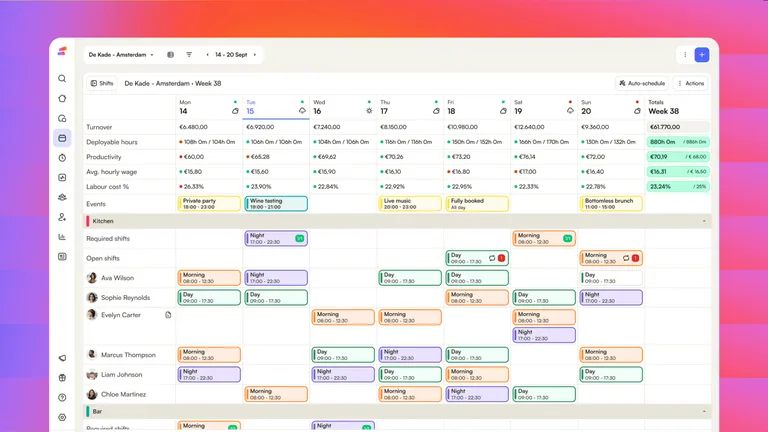
Task: Select the Tue 15 day header
Action: [276, 107]
